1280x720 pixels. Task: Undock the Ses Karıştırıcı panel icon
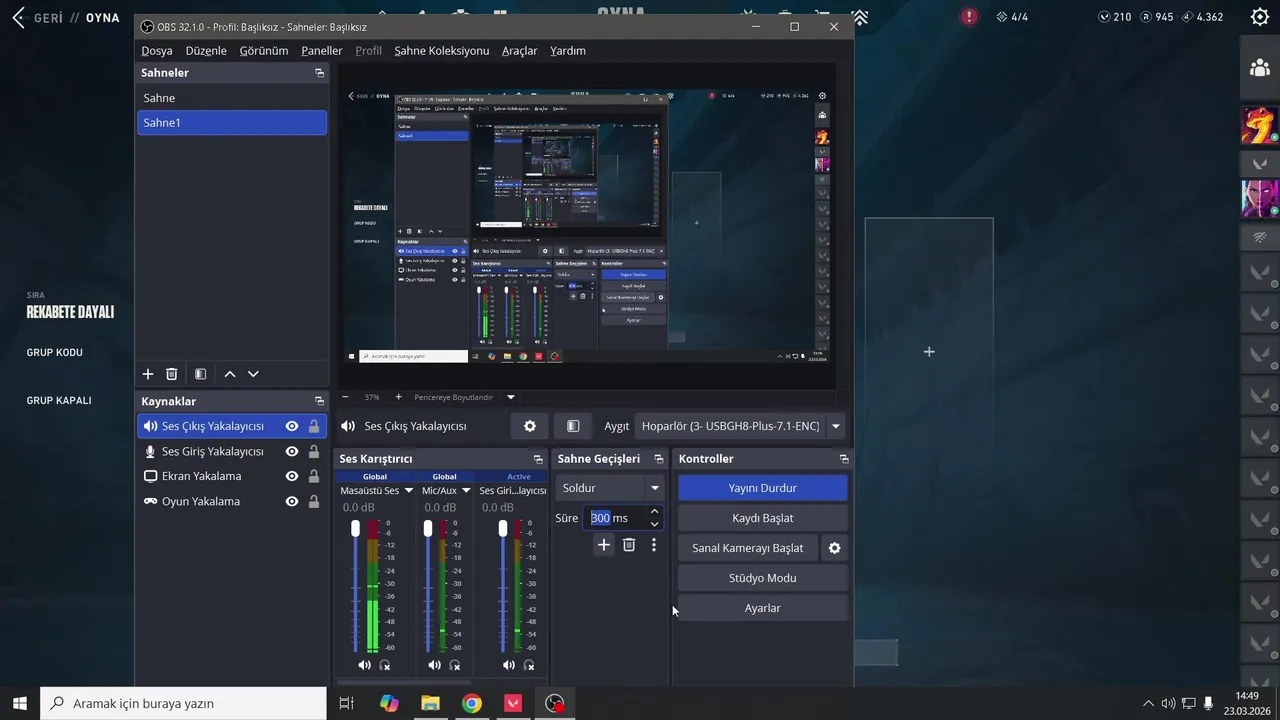(x=538, y=459)
